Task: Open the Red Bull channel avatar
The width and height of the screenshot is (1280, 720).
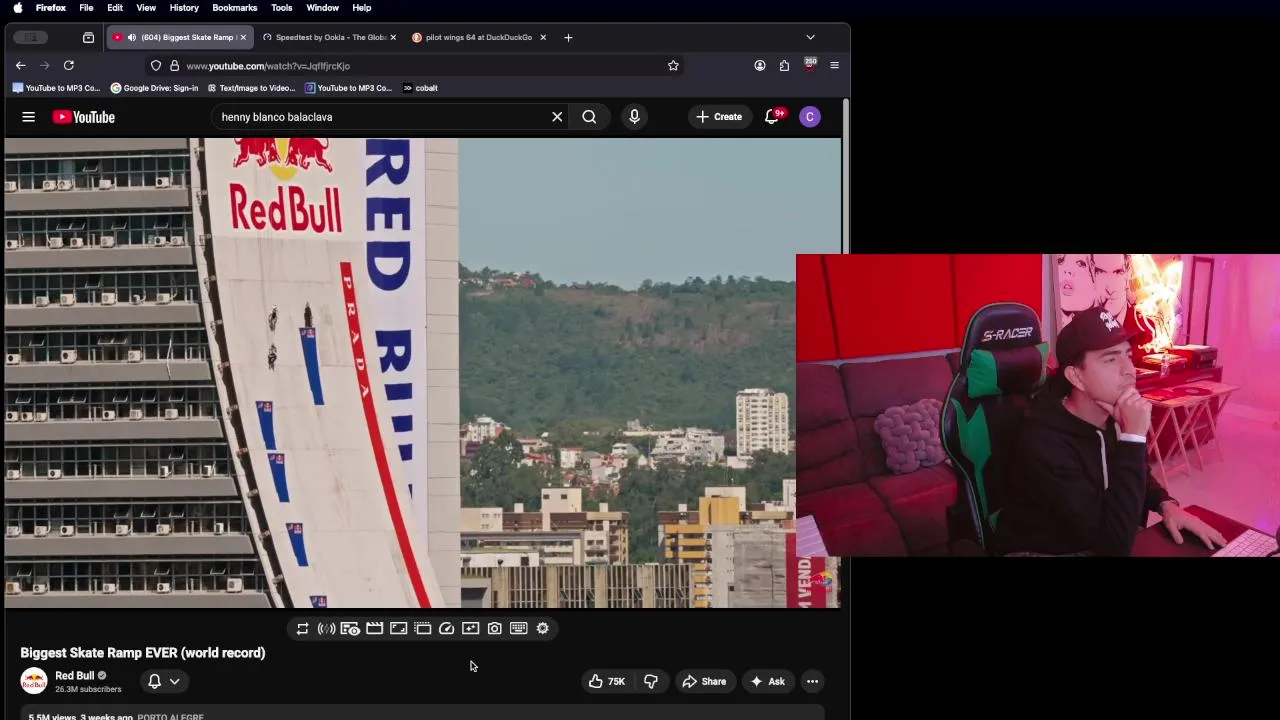Action: [34, 681]
